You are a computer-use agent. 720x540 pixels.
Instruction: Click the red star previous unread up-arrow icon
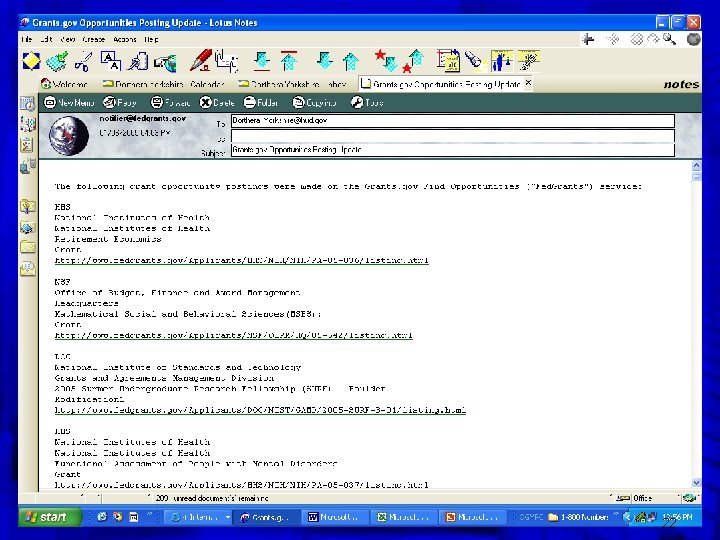pyautogui.click(x=413, y=61)
